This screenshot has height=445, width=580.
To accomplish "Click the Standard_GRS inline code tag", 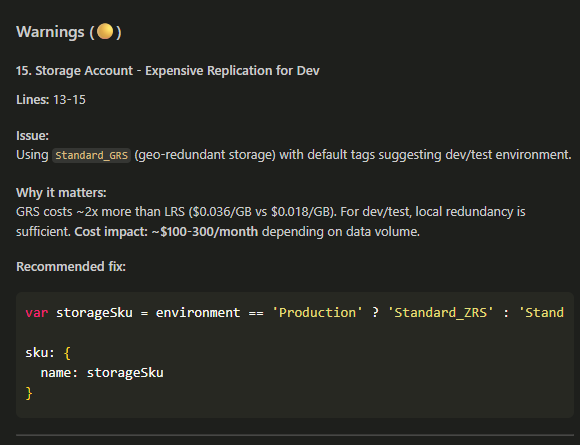I will [91, 155].
